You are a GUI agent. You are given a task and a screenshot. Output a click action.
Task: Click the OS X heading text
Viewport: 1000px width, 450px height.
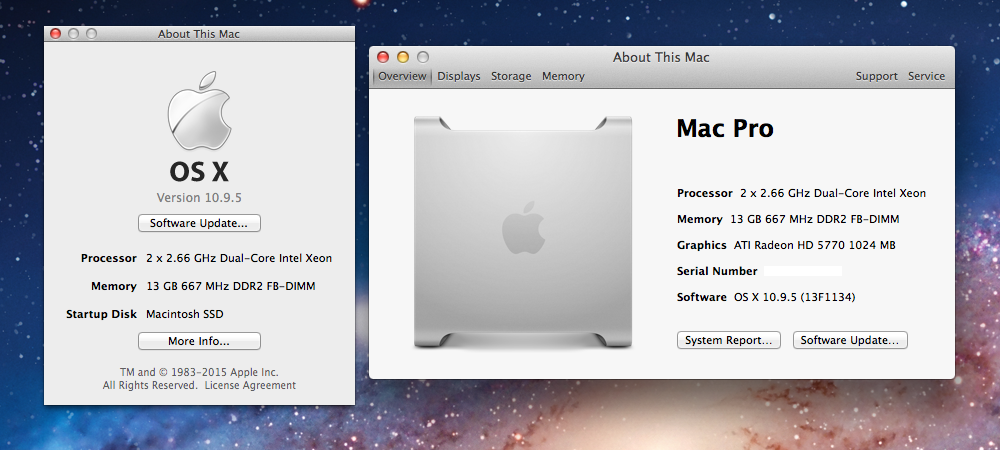pyautogui.click(x=199, y=172)
